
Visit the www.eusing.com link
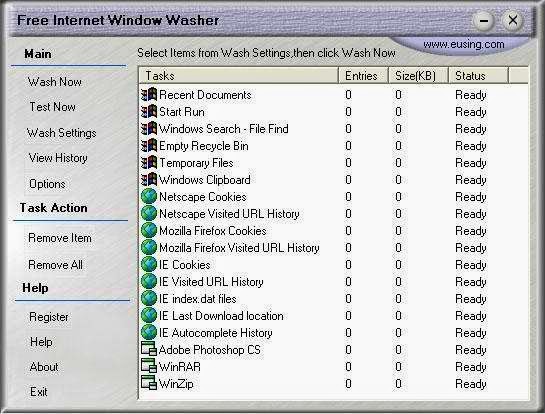[x=464, y=44]
